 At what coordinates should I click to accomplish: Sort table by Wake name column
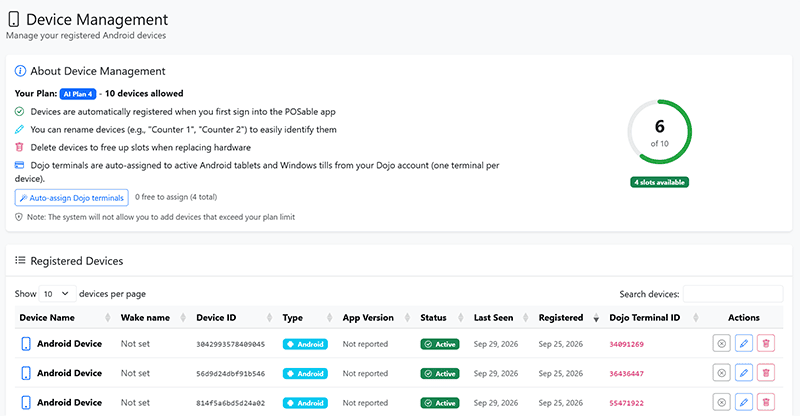[153, 317]
